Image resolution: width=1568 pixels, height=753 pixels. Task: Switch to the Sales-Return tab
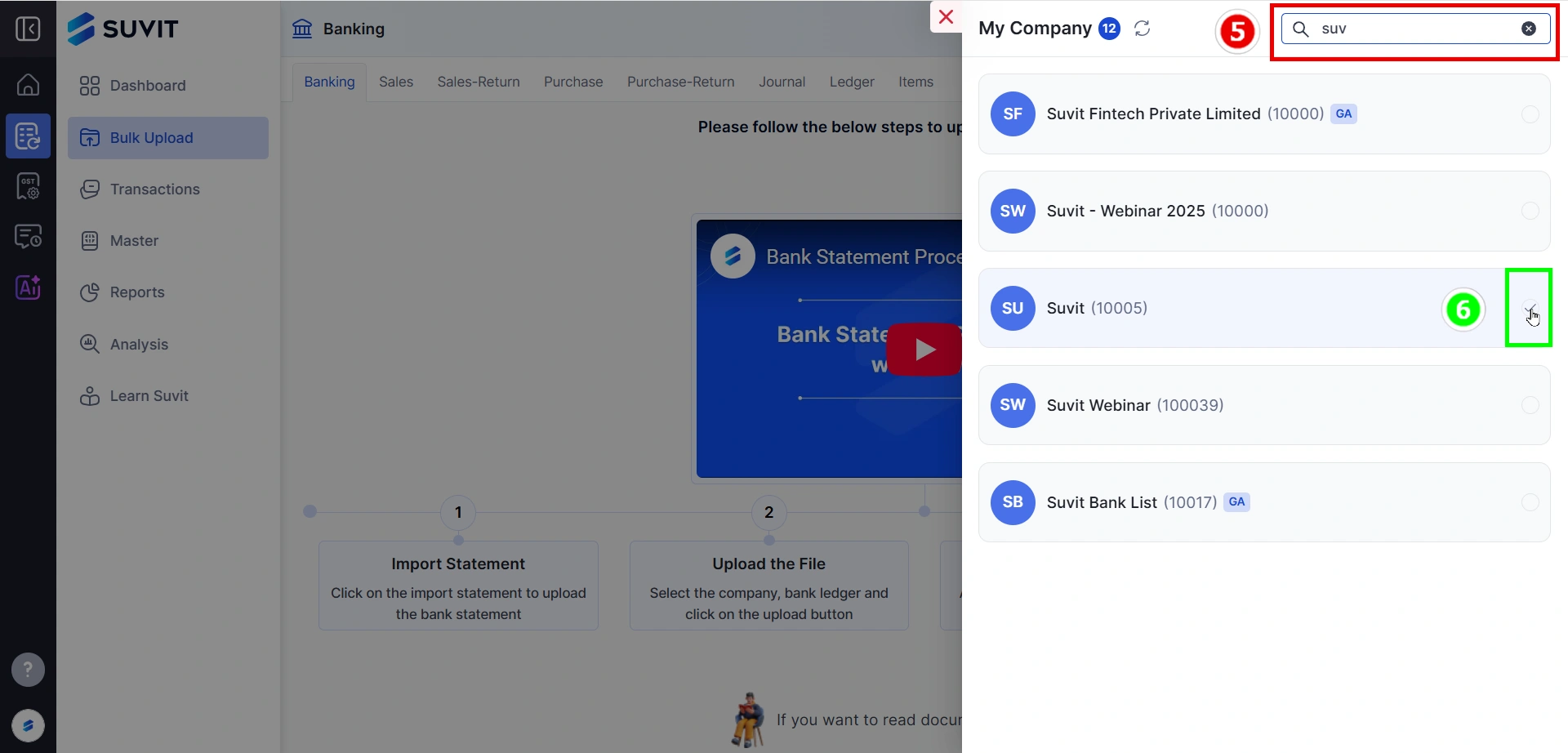coord(479,82)
